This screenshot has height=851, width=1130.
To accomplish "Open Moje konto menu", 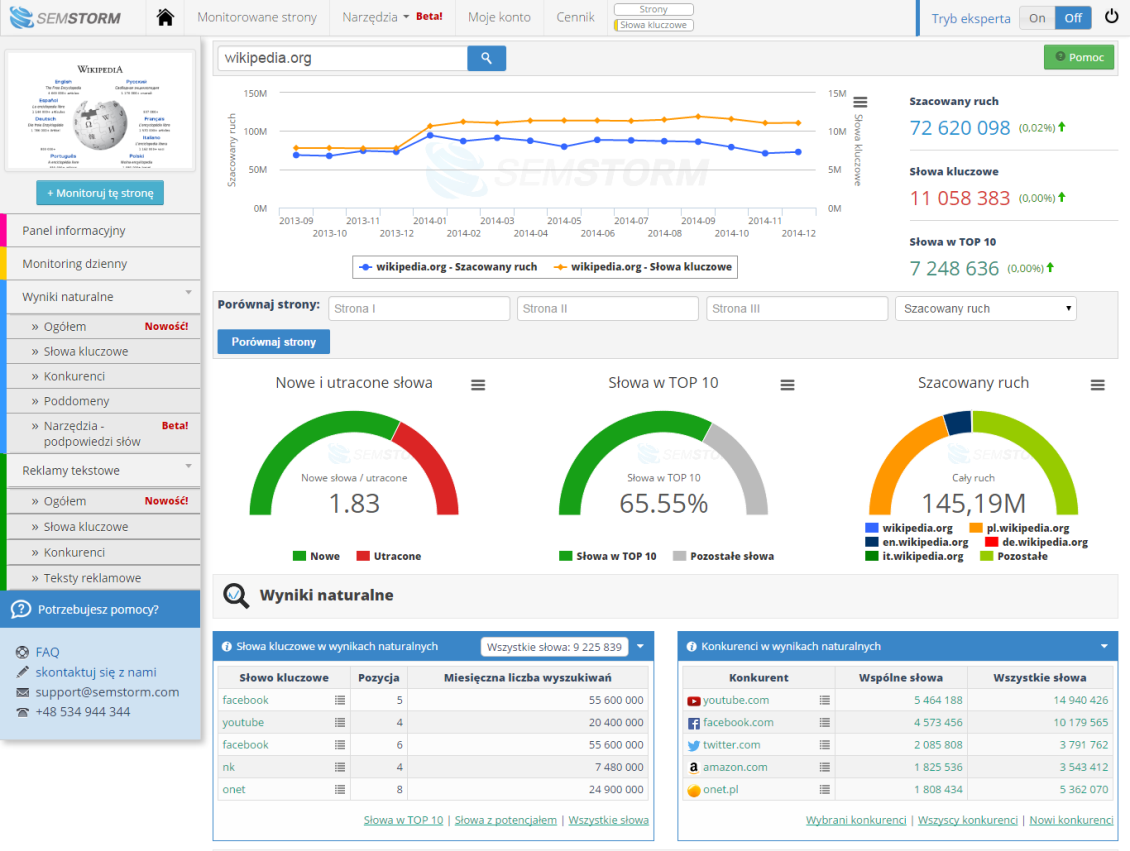I will (x=499, y=17).
